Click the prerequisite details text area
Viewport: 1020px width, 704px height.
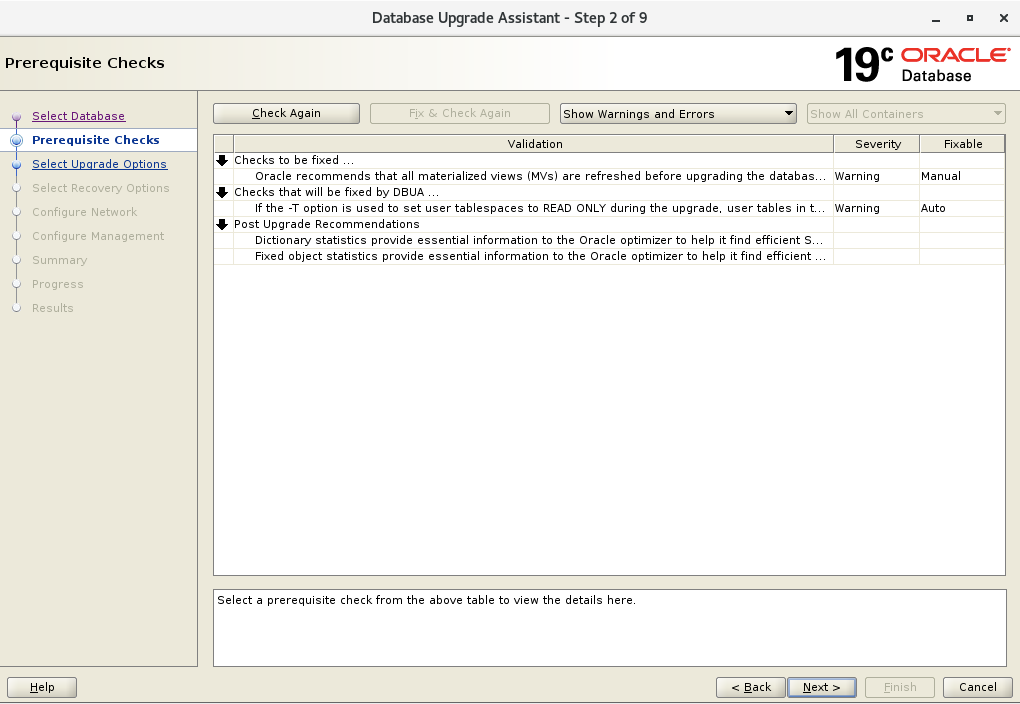pos(610,628)
